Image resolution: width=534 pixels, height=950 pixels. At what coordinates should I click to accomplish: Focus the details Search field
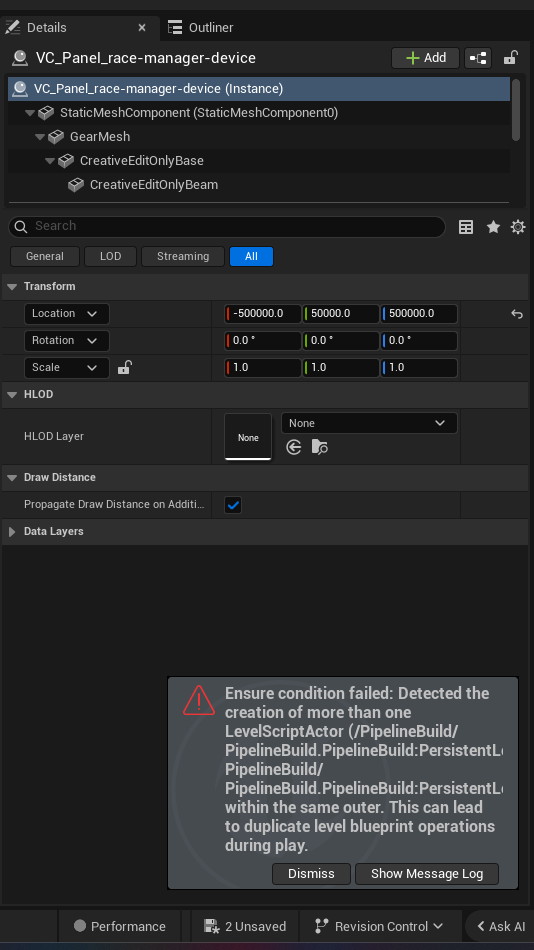[x=227, y=226]
